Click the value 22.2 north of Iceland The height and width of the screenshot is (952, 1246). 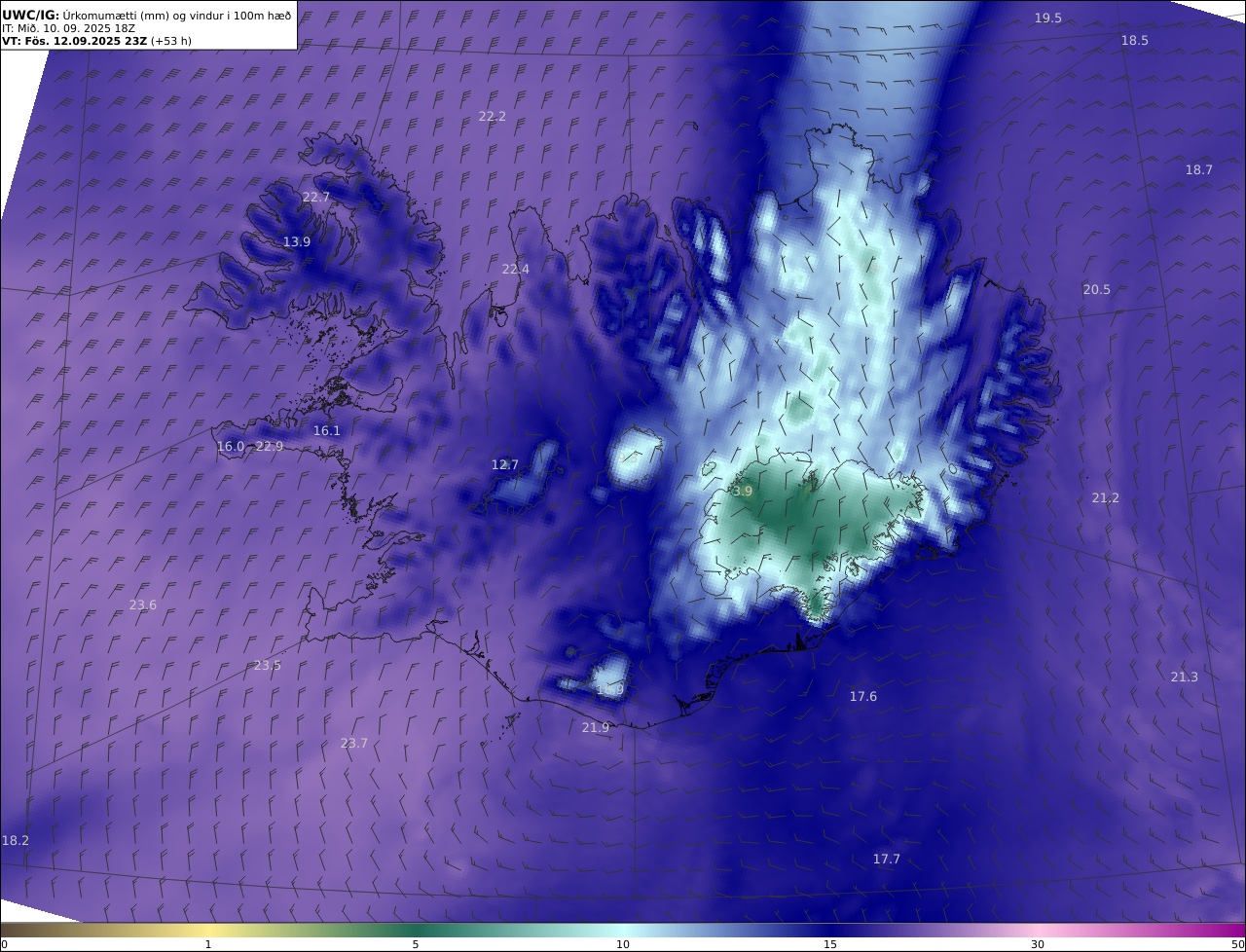(x=493, y=117)
